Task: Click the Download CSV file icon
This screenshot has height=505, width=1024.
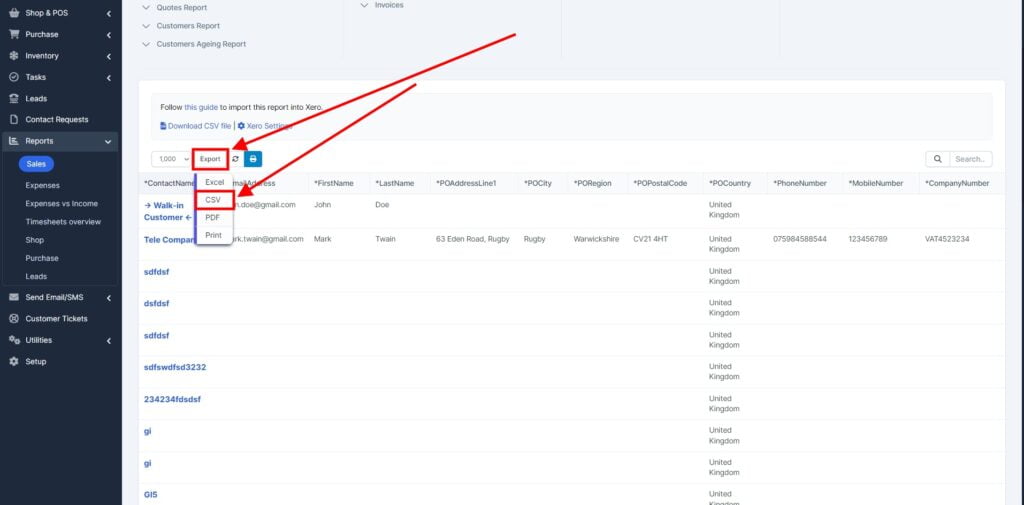Action: [163, 125]
